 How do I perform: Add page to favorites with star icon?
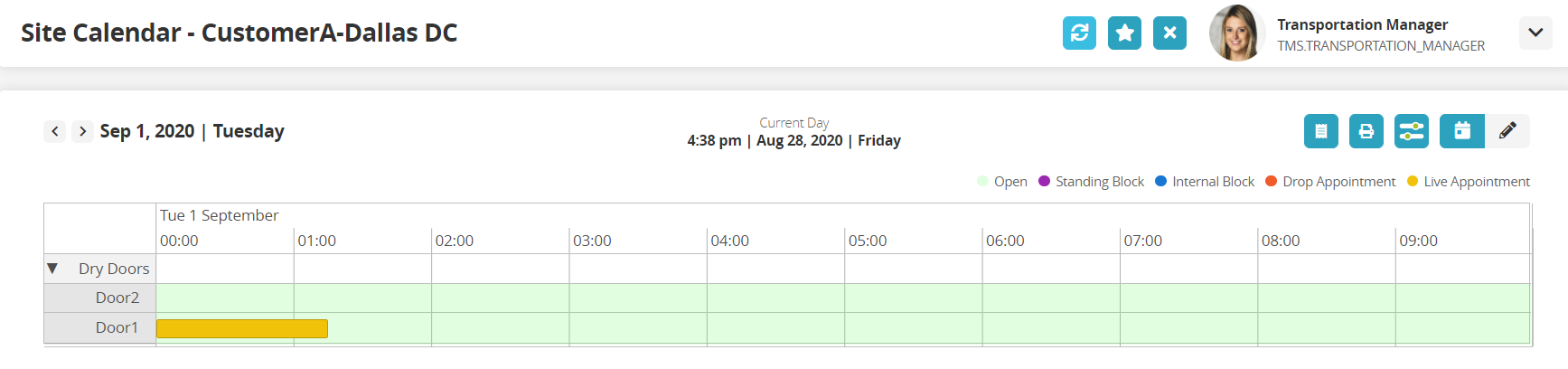[1124, 33]
